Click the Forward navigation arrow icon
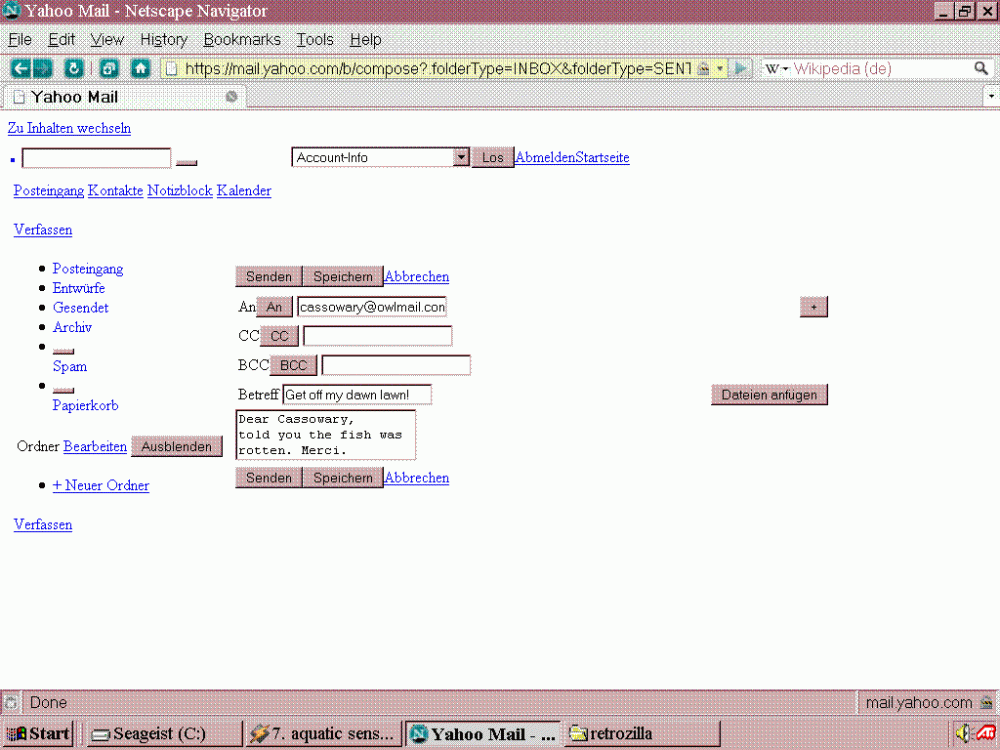The image size is (1000, 750). [43, 68]
